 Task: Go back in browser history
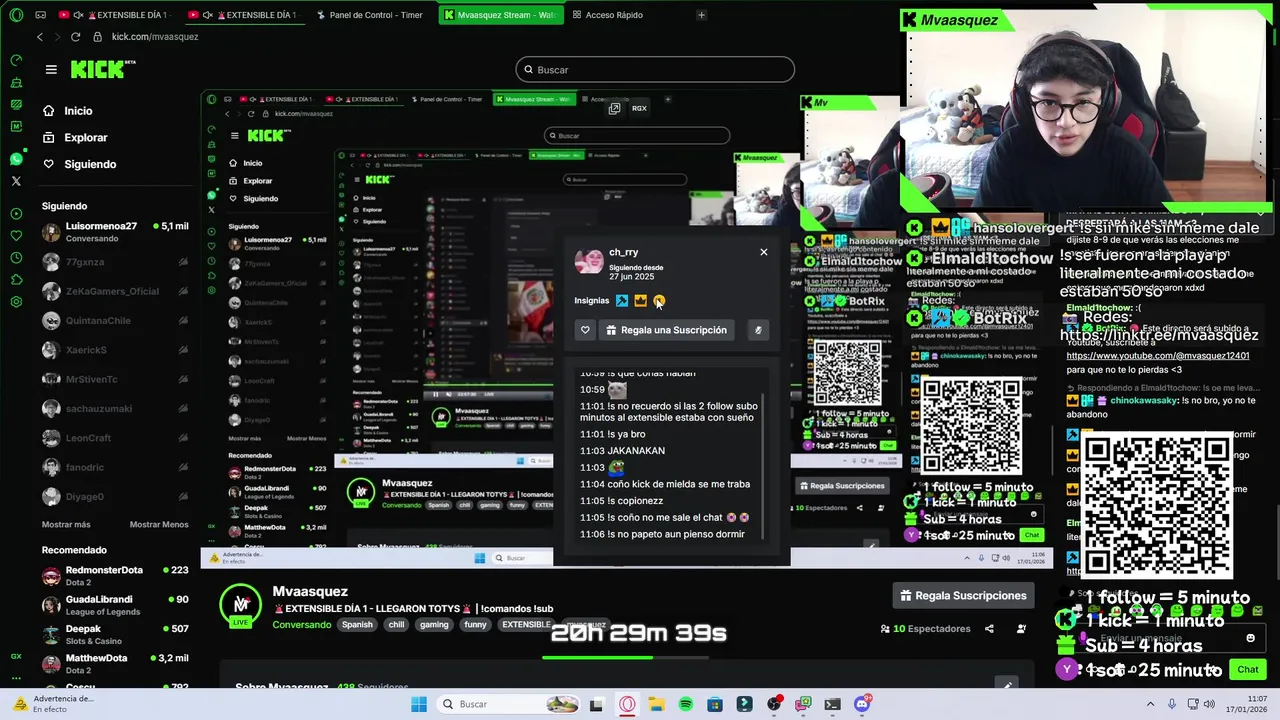click(40, 37)
